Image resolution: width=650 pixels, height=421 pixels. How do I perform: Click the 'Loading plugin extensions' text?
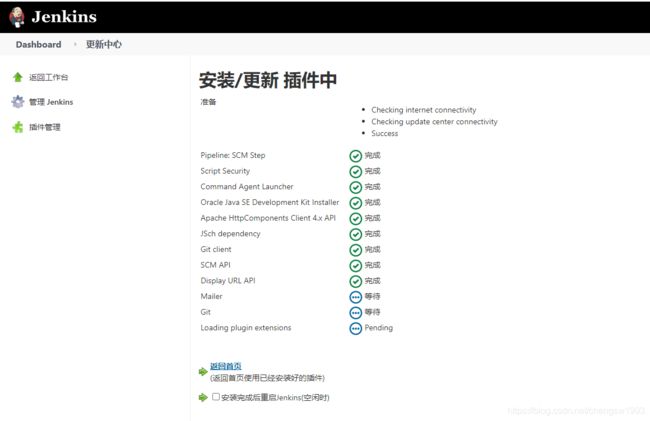246,328
